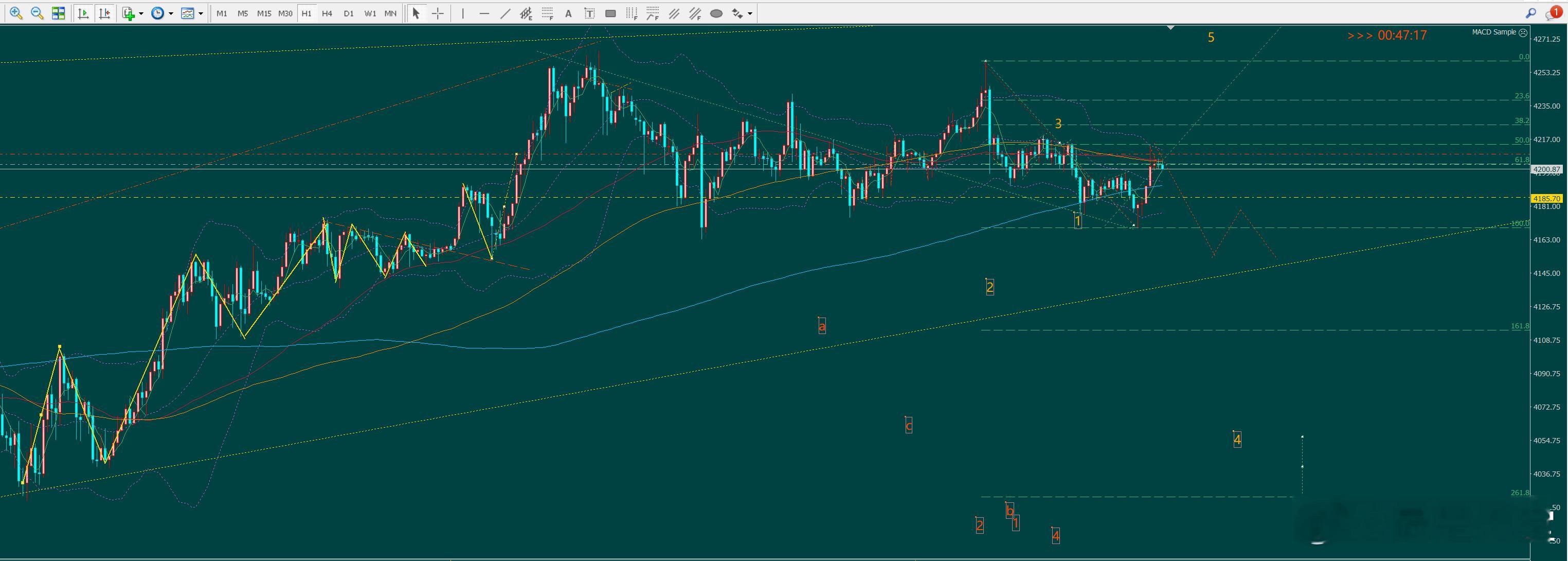Switch chart to H4 timeframe
Viewport: 1568px width, 561px height.
coord(327,13)
